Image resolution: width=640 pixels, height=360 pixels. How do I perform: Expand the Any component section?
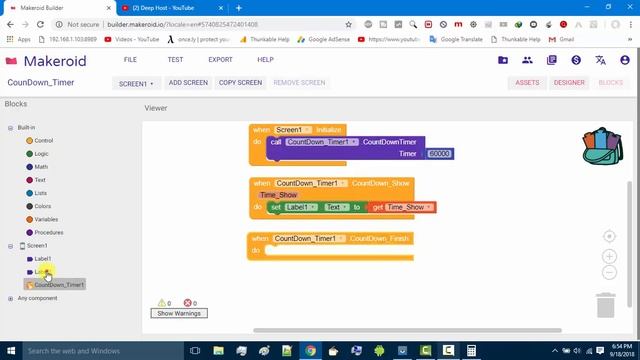tap(10, 298)
